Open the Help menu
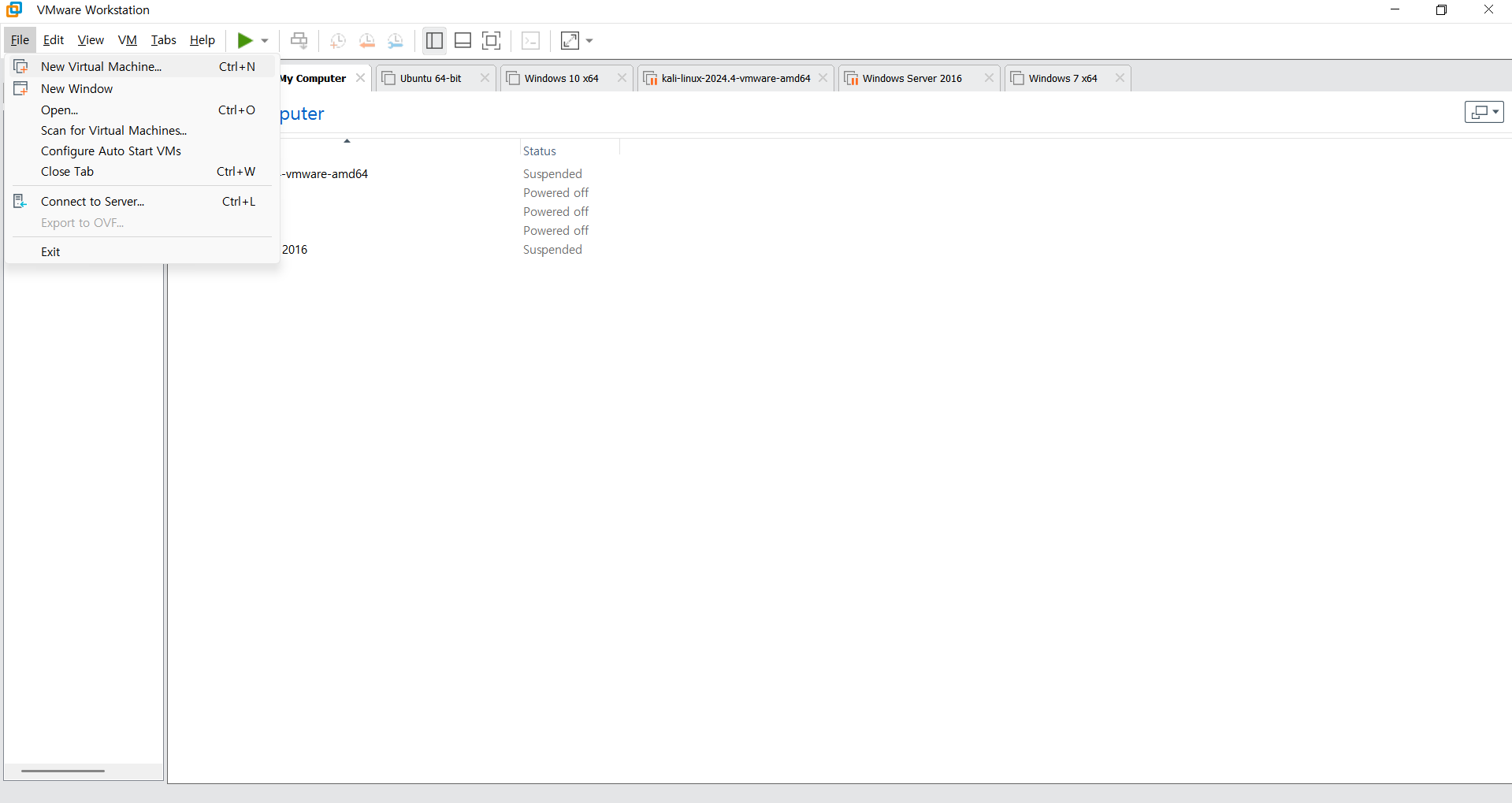This screenshot has width=1512, height=803. 202,39
